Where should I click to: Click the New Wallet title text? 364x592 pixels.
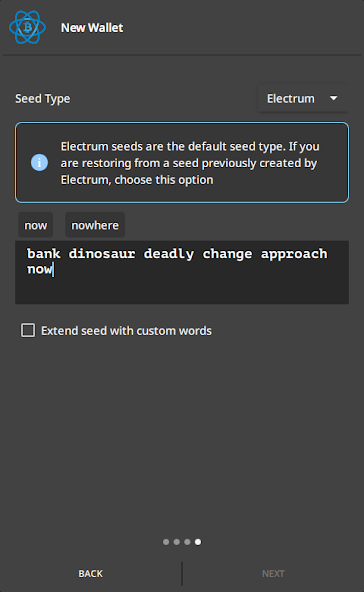pyautogui.click(x=92, y=28)
